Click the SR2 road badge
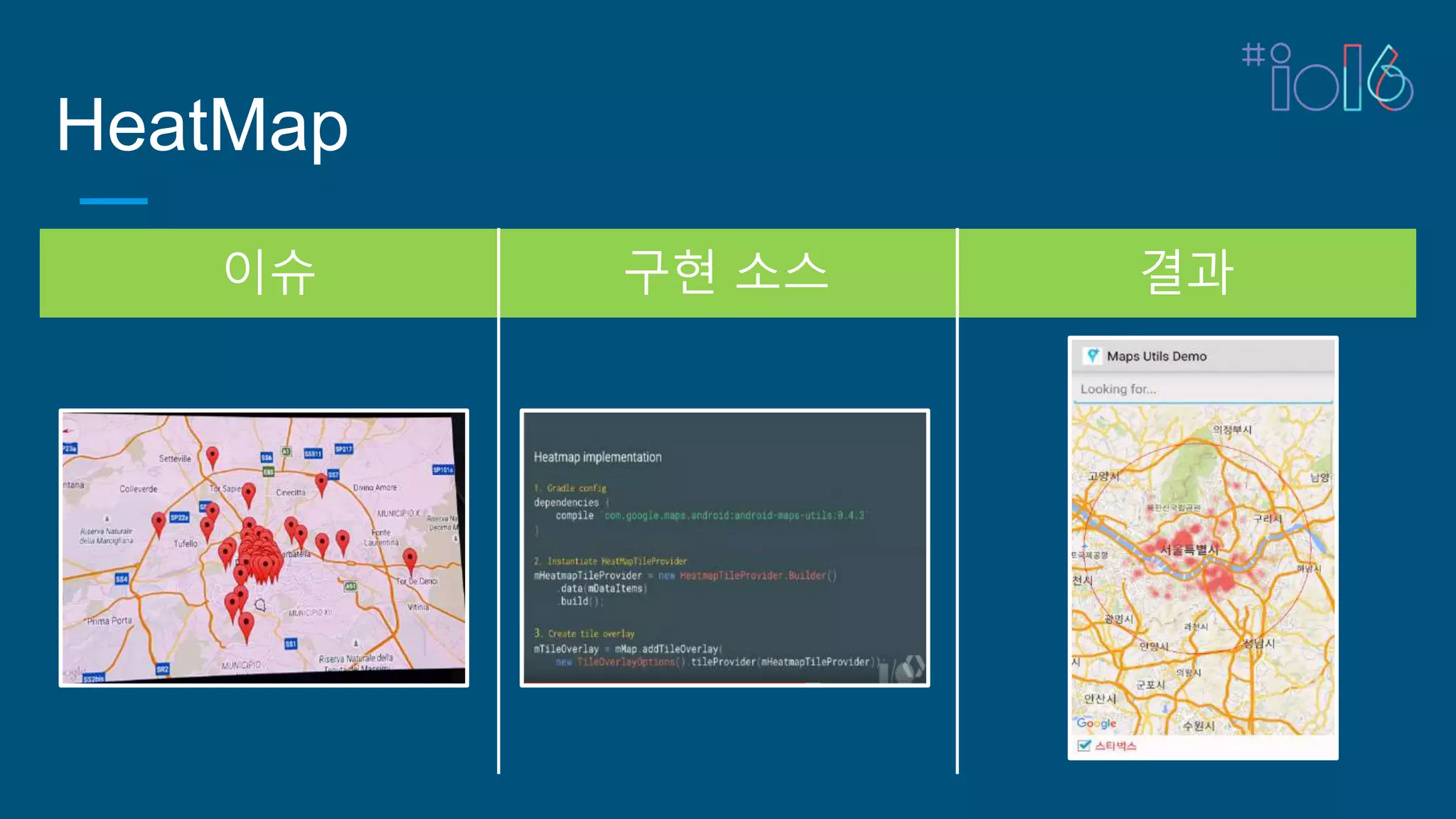The width and height of the screenshot is (1456, 819). pyautogui.click(x=163, y=669)
